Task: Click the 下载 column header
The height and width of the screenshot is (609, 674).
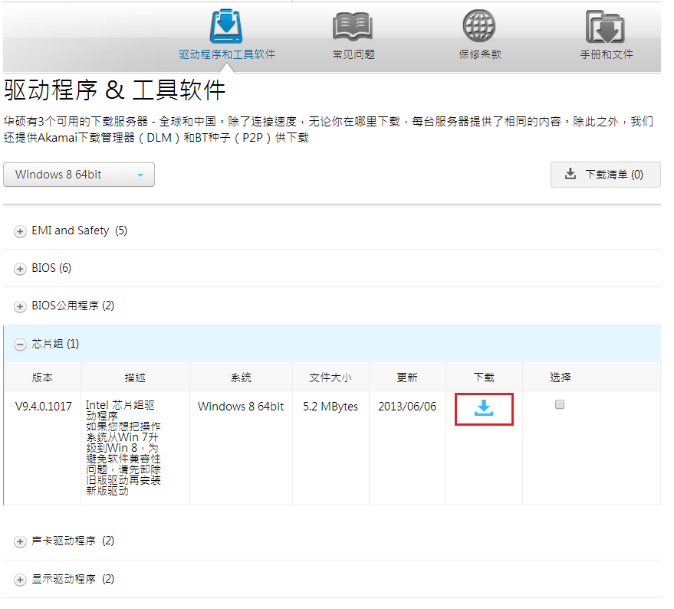Action: [x=484, y=377]
